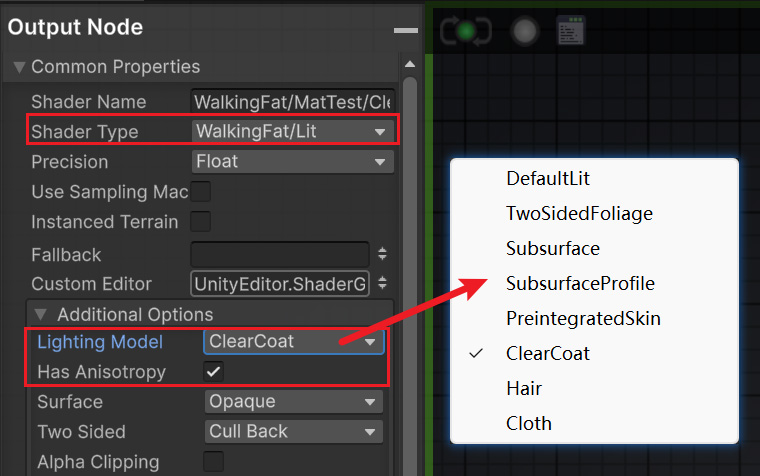
Task: Click the scrollbar up arrow
Action: pyautogui.click(x=410, y=64)
